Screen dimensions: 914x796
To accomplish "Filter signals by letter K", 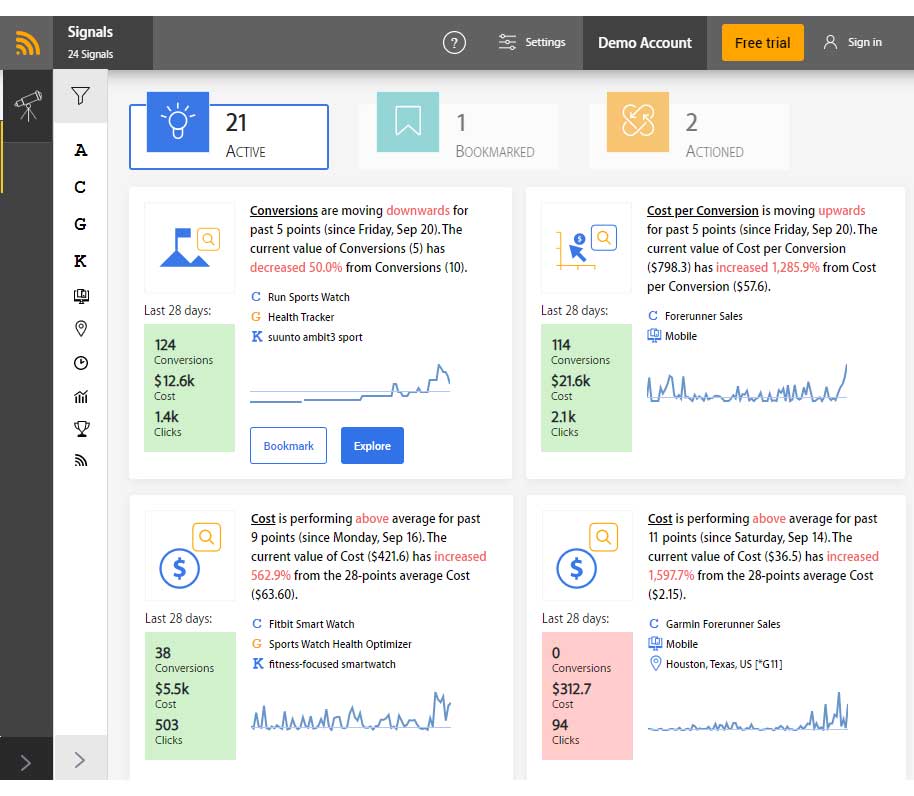I will coord(81,261).
